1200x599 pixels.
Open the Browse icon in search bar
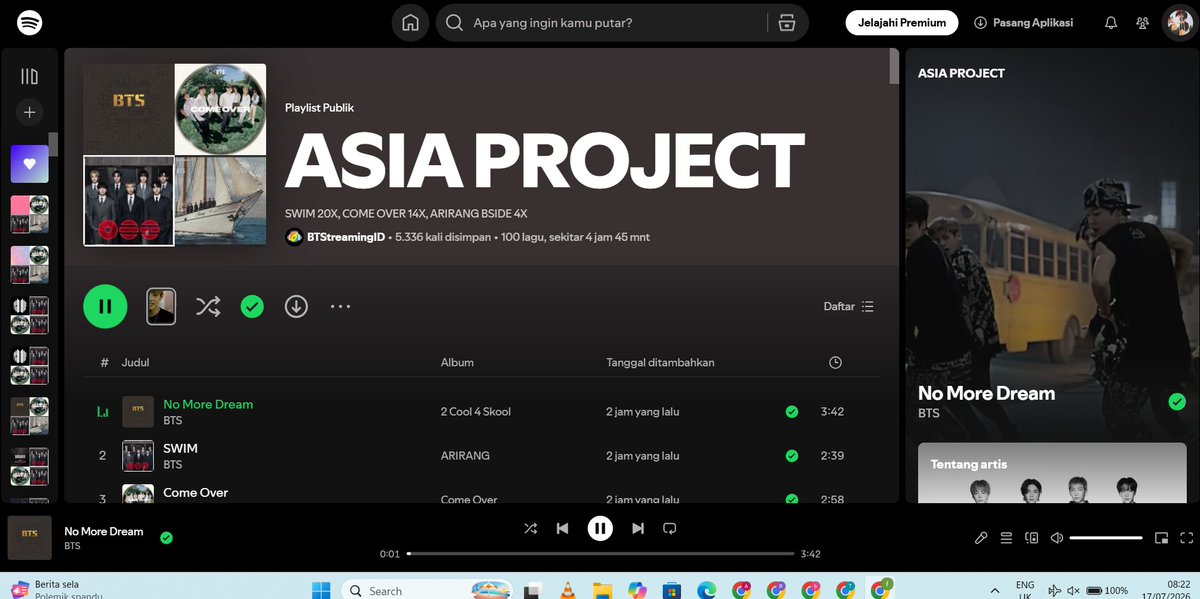pyautogui.click(x=787, y=23)
